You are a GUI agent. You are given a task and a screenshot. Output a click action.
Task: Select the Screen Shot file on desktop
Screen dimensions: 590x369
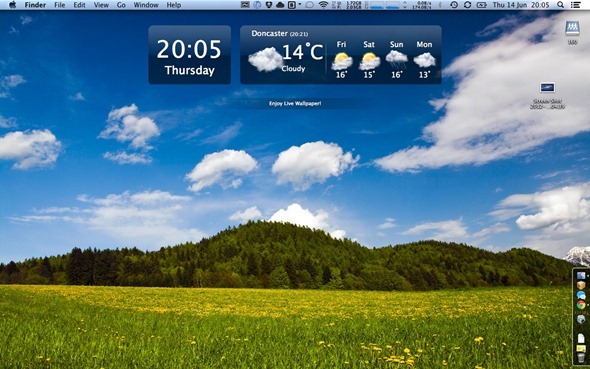coord(547,95)
